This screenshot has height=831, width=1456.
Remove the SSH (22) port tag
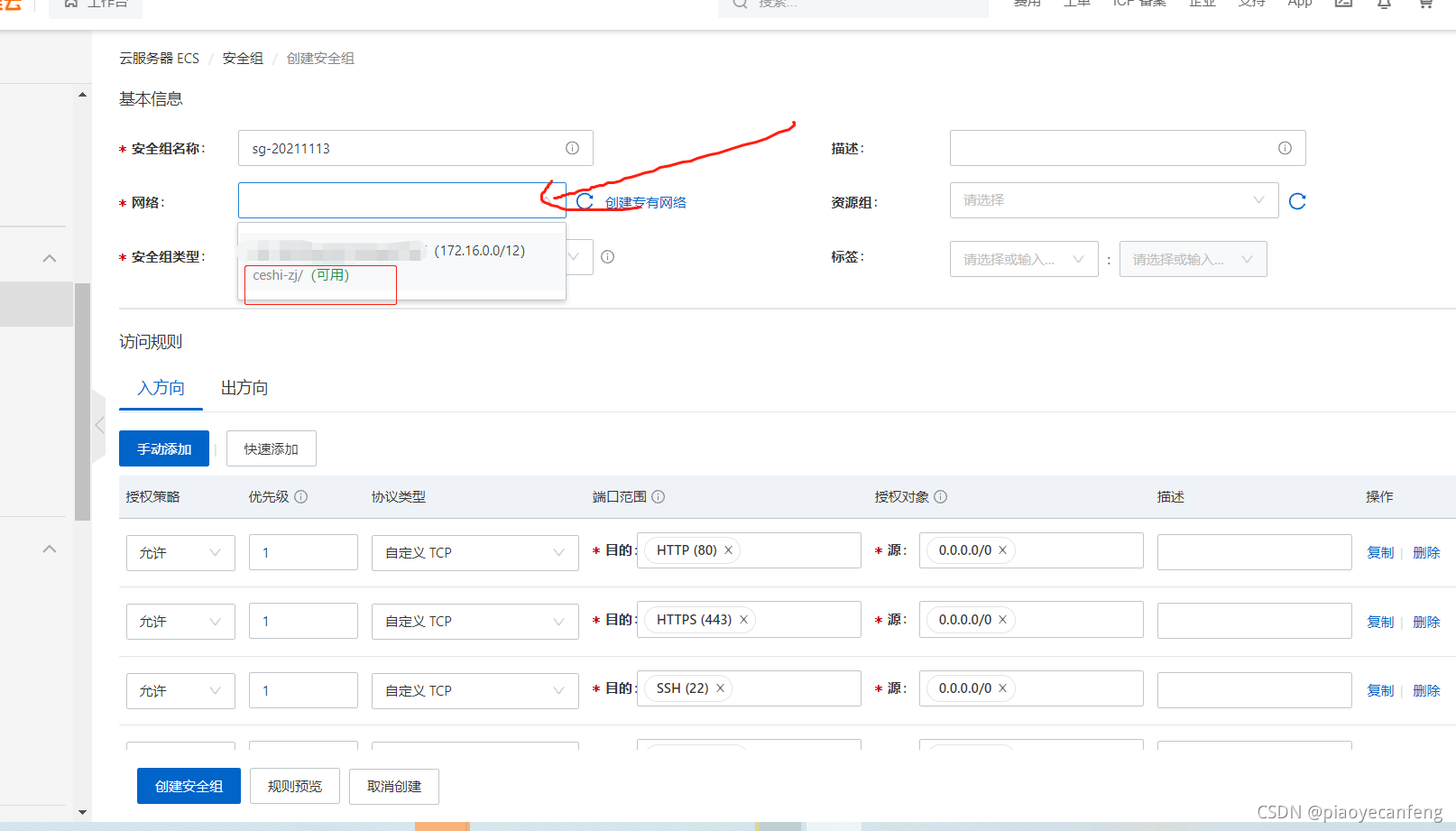[x=720, y=688]
